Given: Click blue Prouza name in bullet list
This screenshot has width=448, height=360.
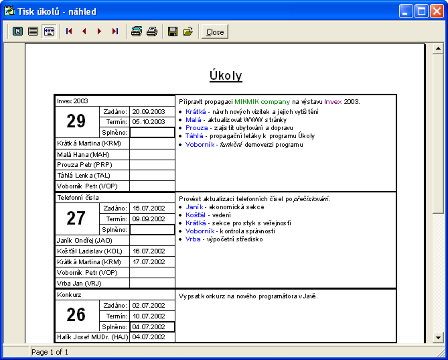Looking at the screenshot, I should [x=197, y=128].
